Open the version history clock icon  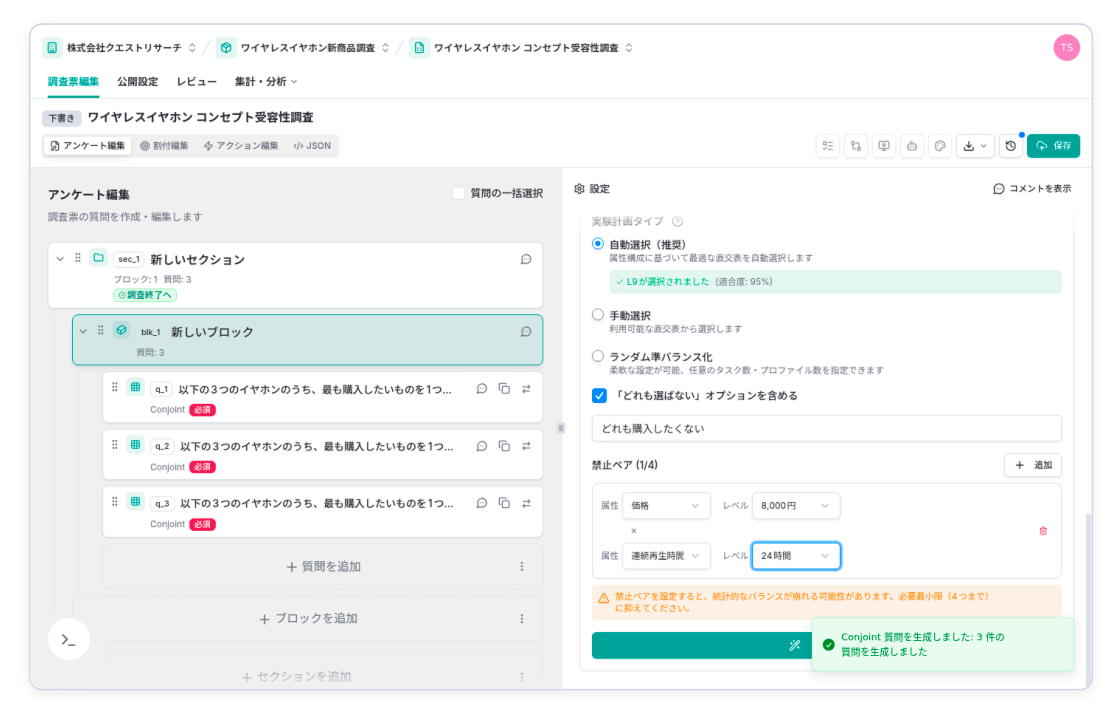click(1011, 146)
